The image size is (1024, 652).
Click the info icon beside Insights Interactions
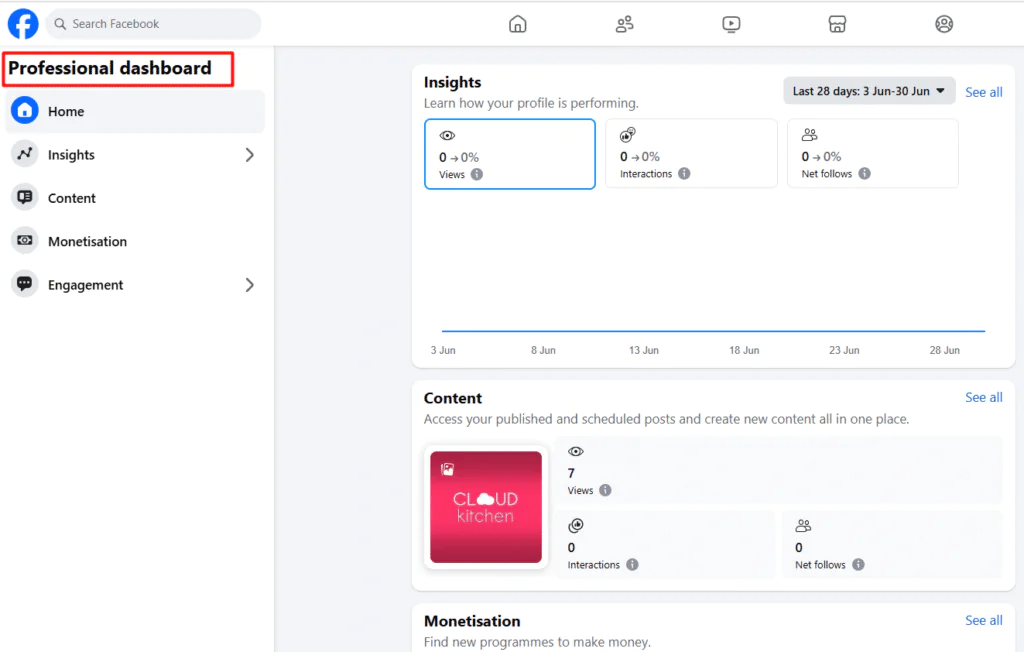(x=684, y=174)
